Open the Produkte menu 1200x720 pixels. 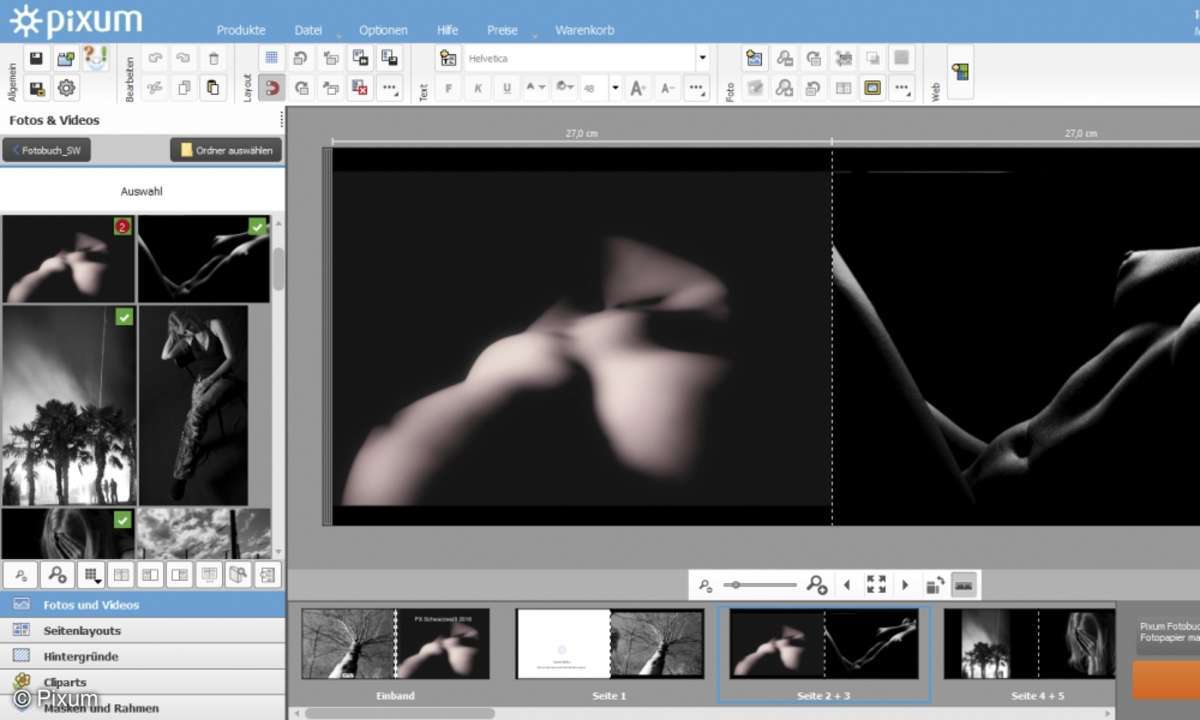coord(241,30)
